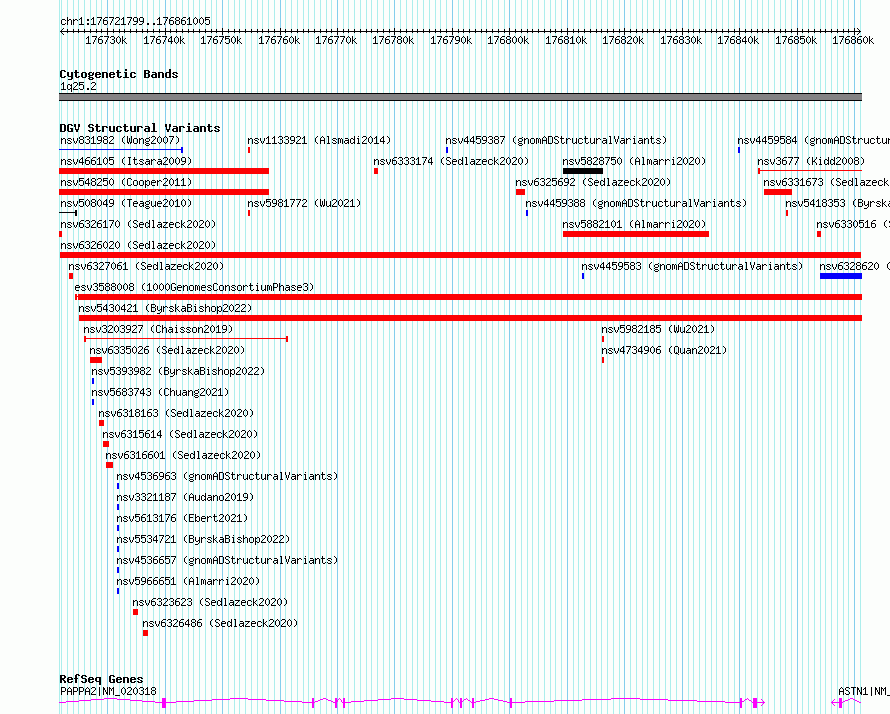Open variant nsv548250 (Cooper2011) label
Image resolution: width=890 pixels, height=714 pixels.
[126, 182]
